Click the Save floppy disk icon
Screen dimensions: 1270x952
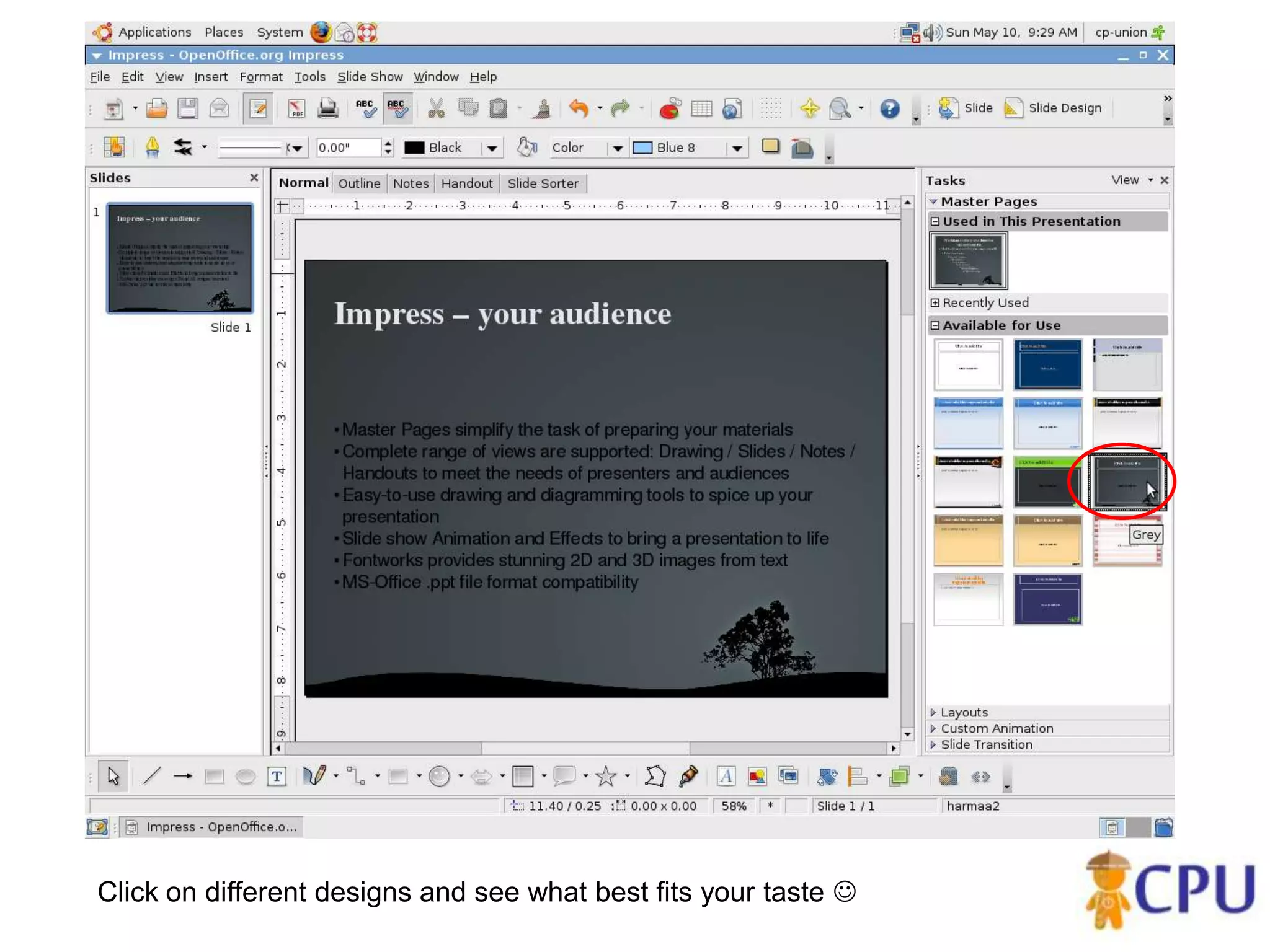[188, 109]
